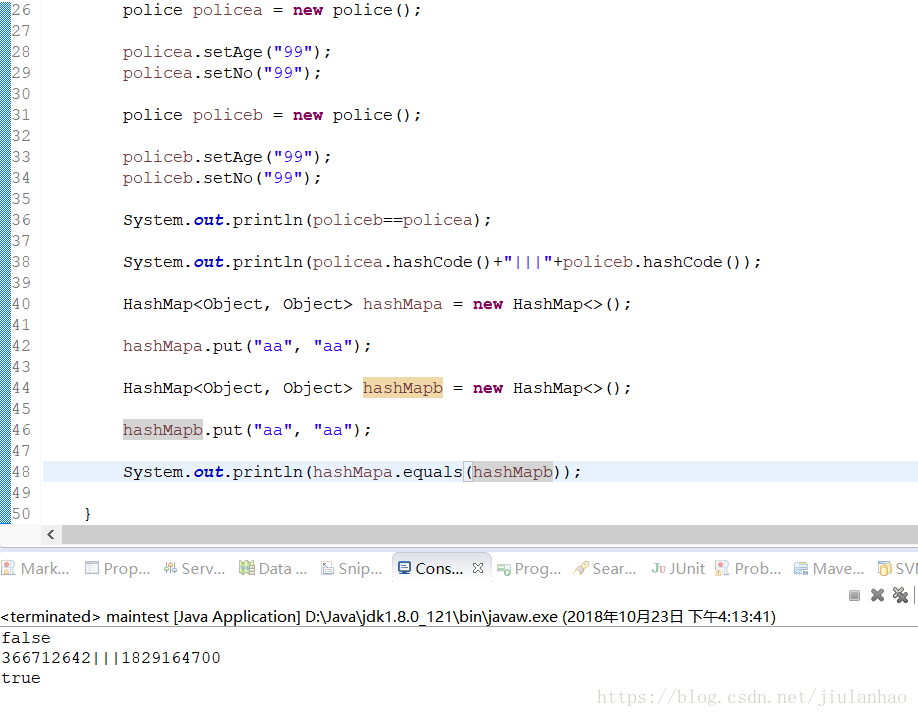
Task: Close the Console view tab
Action: (478, 568)
